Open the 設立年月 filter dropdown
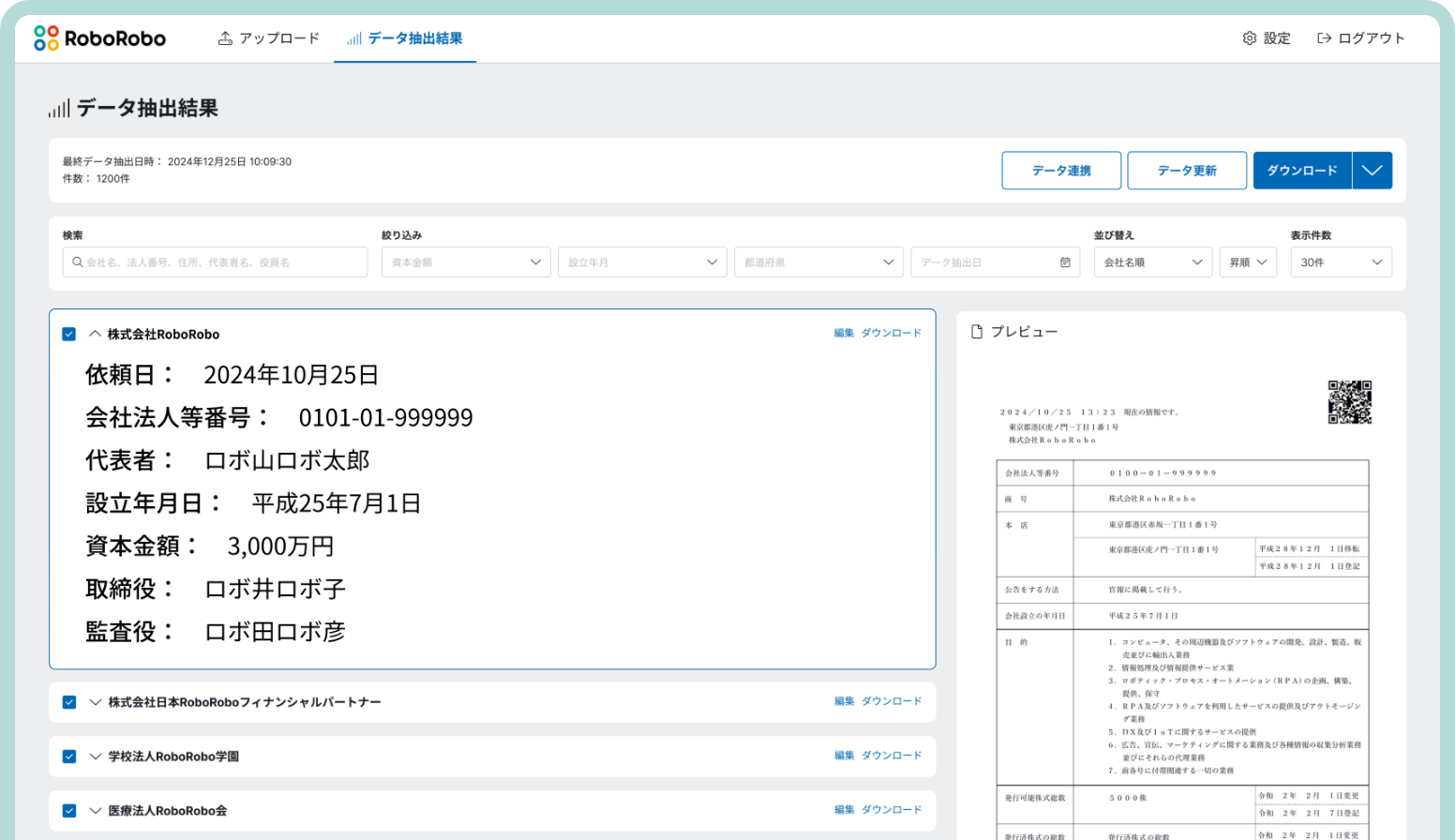 [x=642, y=262]
